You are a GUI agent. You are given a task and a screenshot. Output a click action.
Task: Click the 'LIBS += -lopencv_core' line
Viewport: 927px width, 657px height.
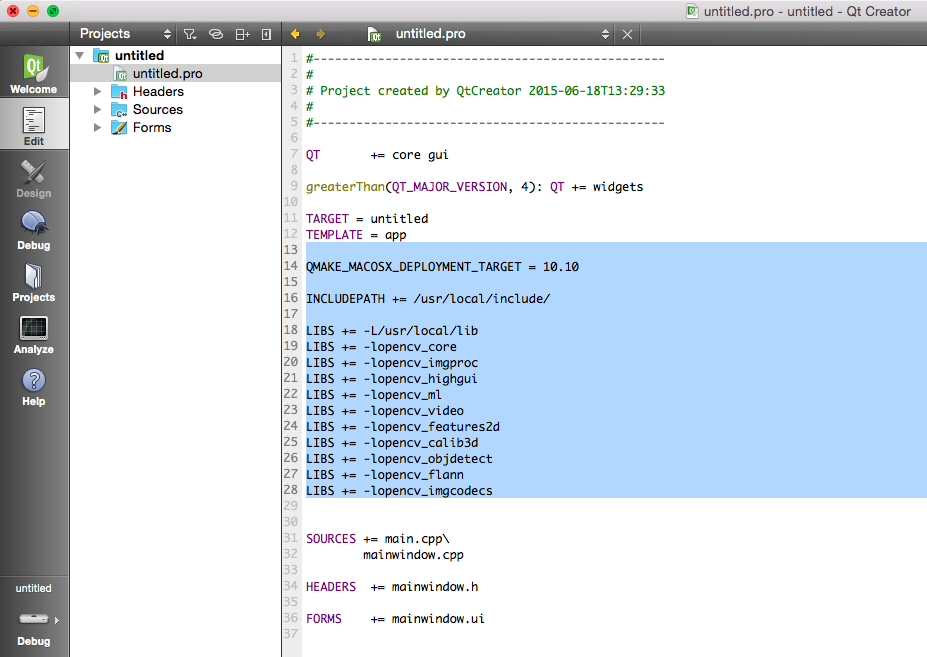381,347
